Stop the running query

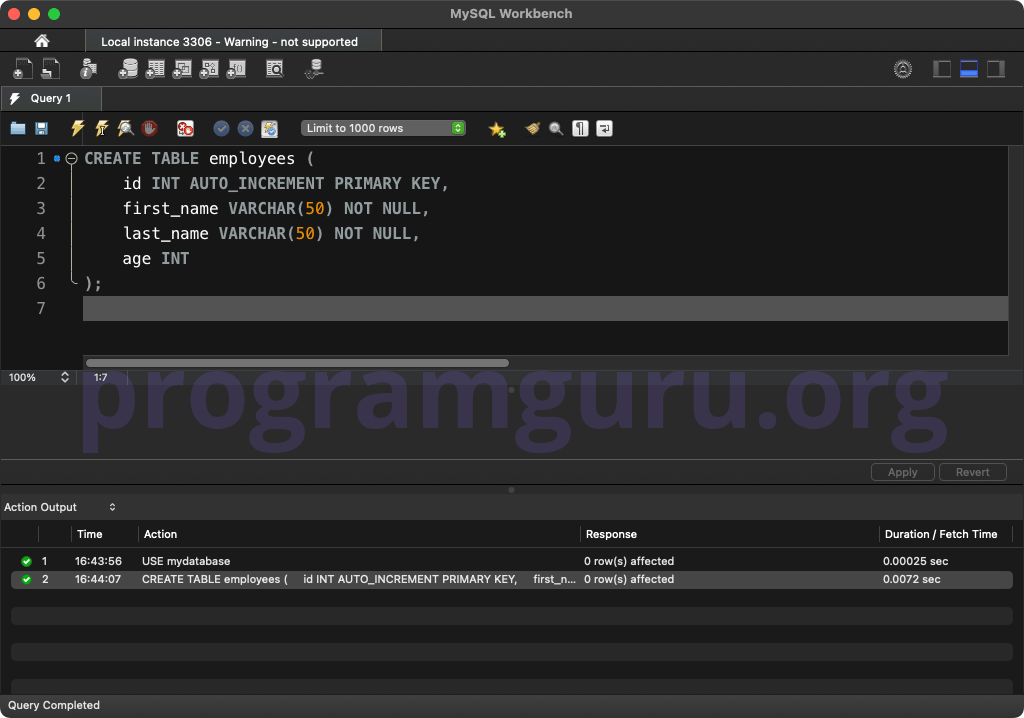tap(150, 128)
